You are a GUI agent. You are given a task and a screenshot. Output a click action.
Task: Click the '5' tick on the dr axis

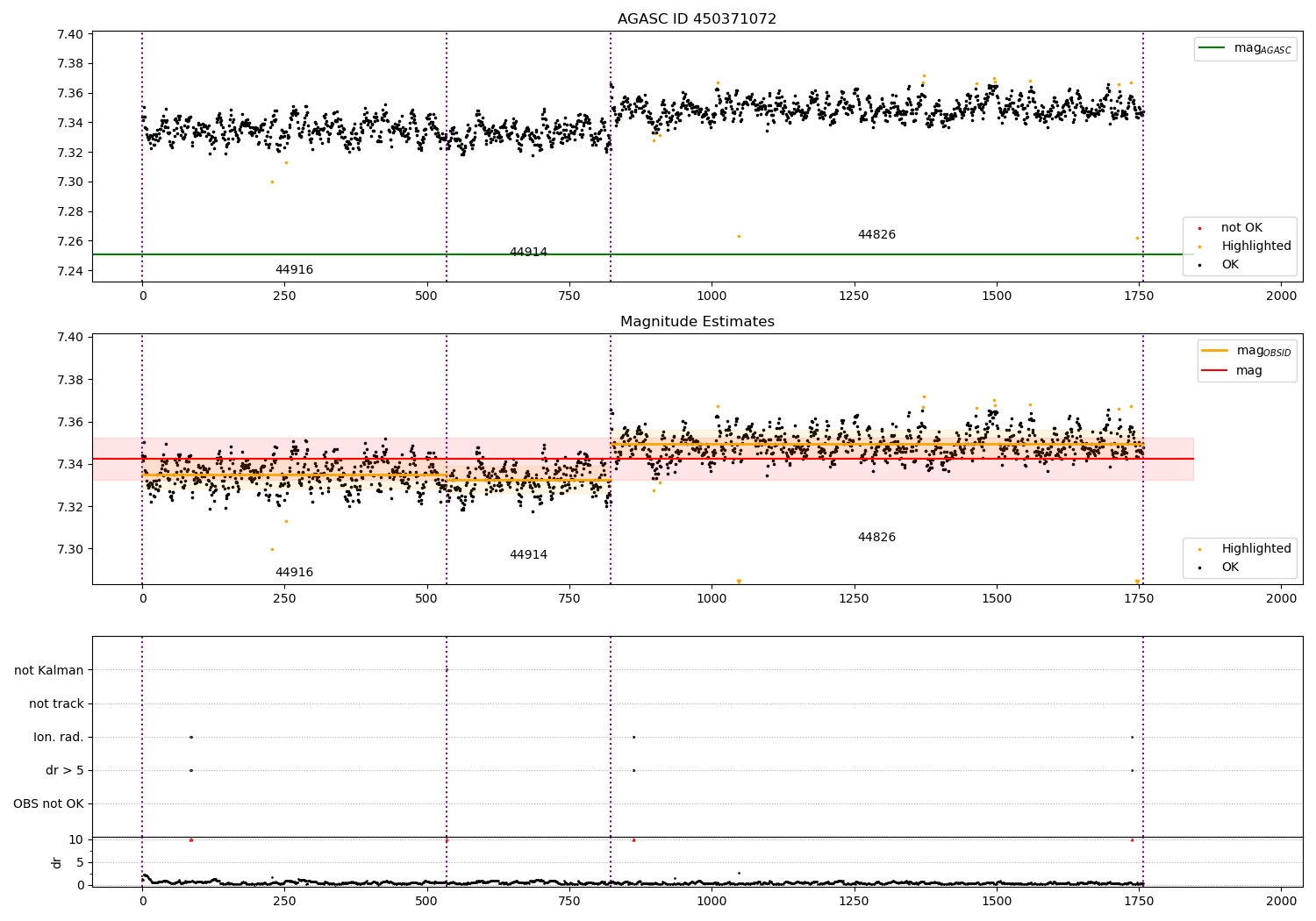(80, 862)
